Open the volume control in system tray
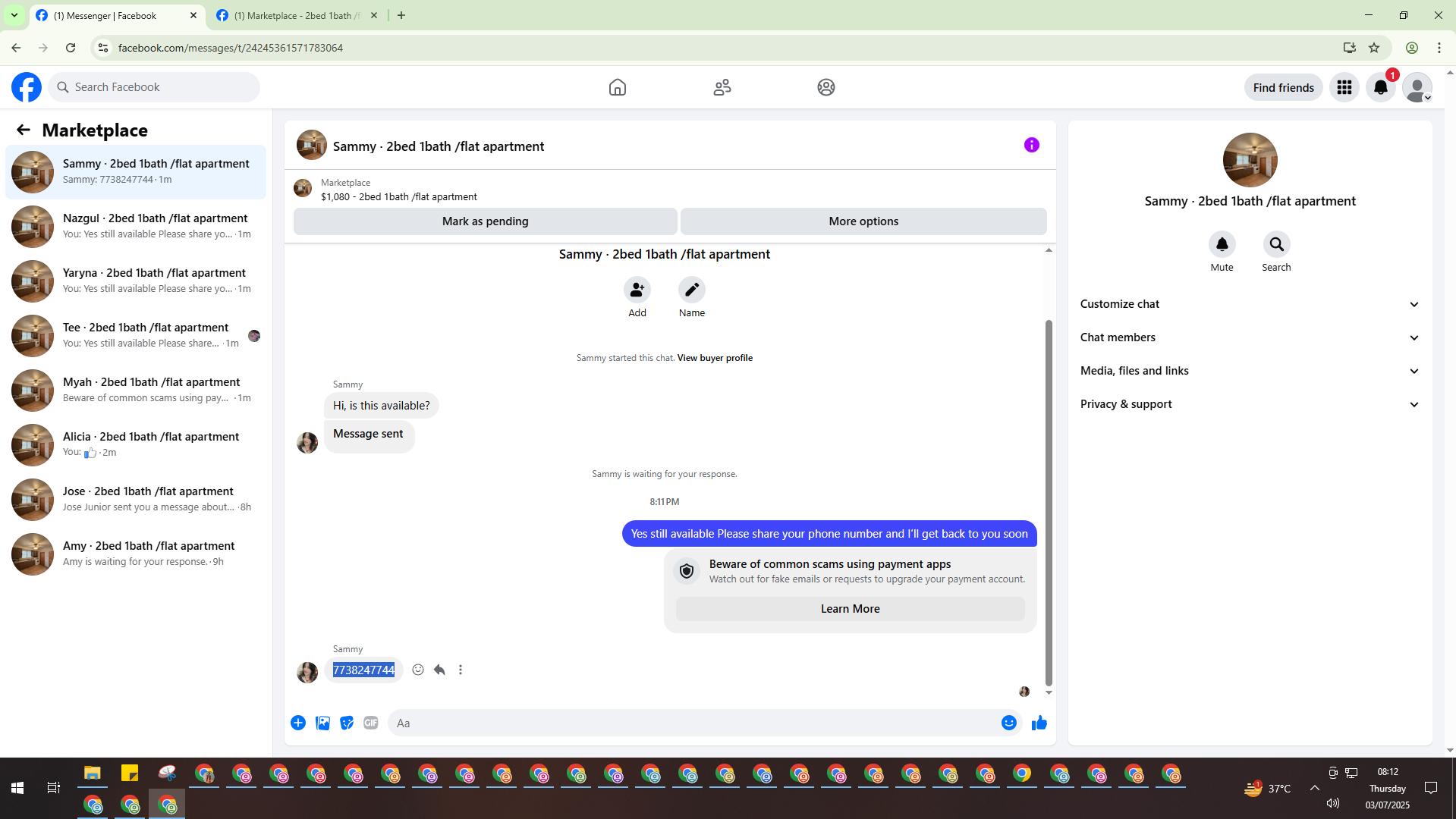This screenshot has height=819, width=1456. pyautogui.click(x=1333, y=803)
